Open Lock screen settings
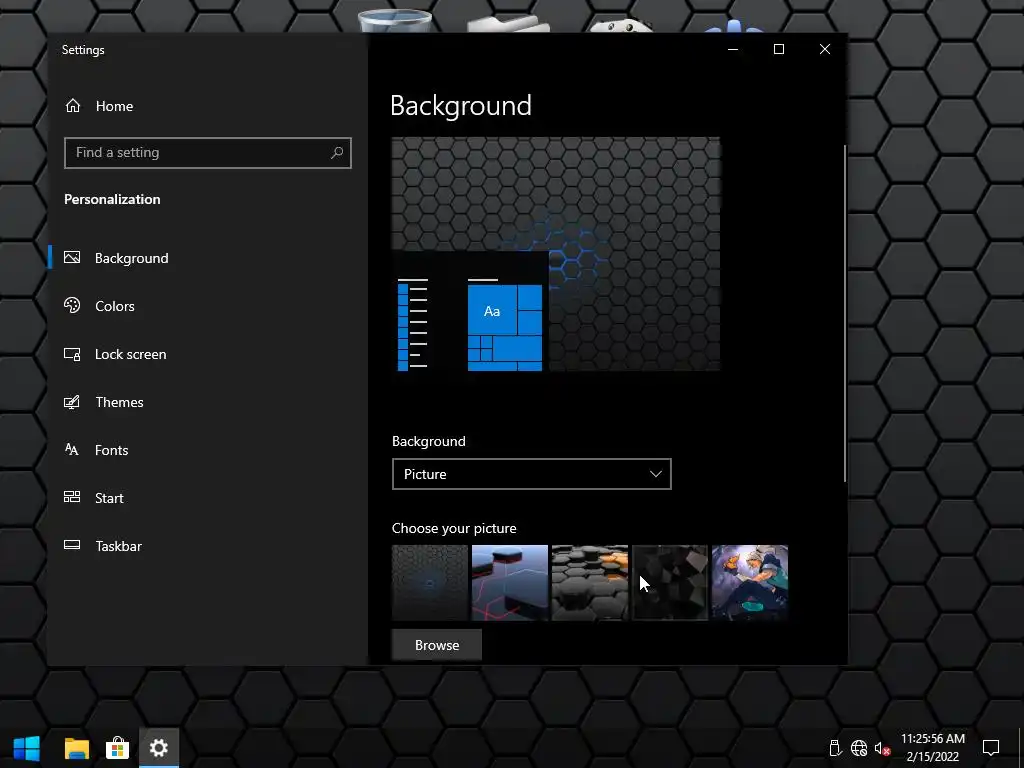Viewport: 1024px width, 768px height. [x=131, y=354]
